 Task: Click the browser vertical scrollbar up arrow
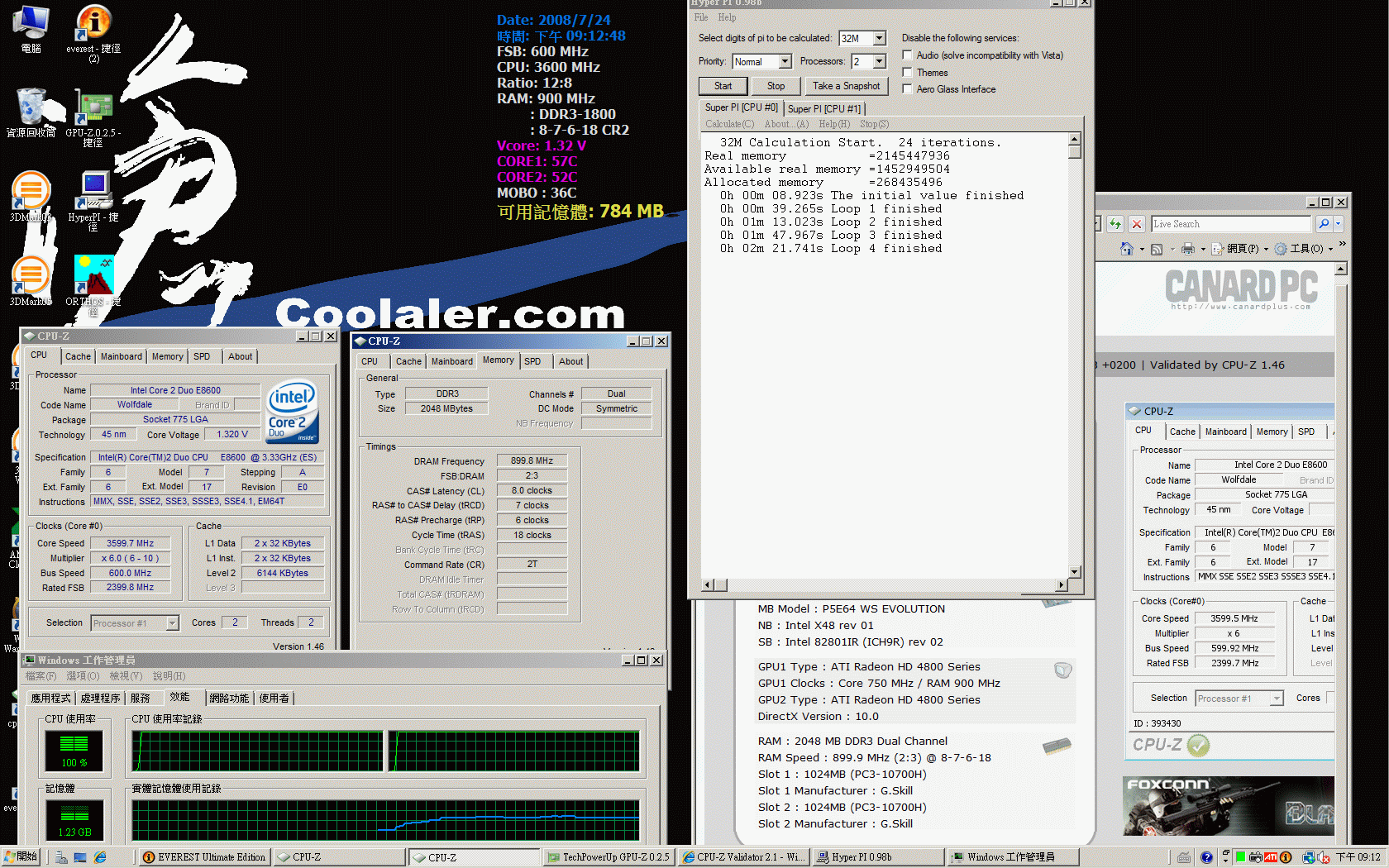pos(1341,269)
